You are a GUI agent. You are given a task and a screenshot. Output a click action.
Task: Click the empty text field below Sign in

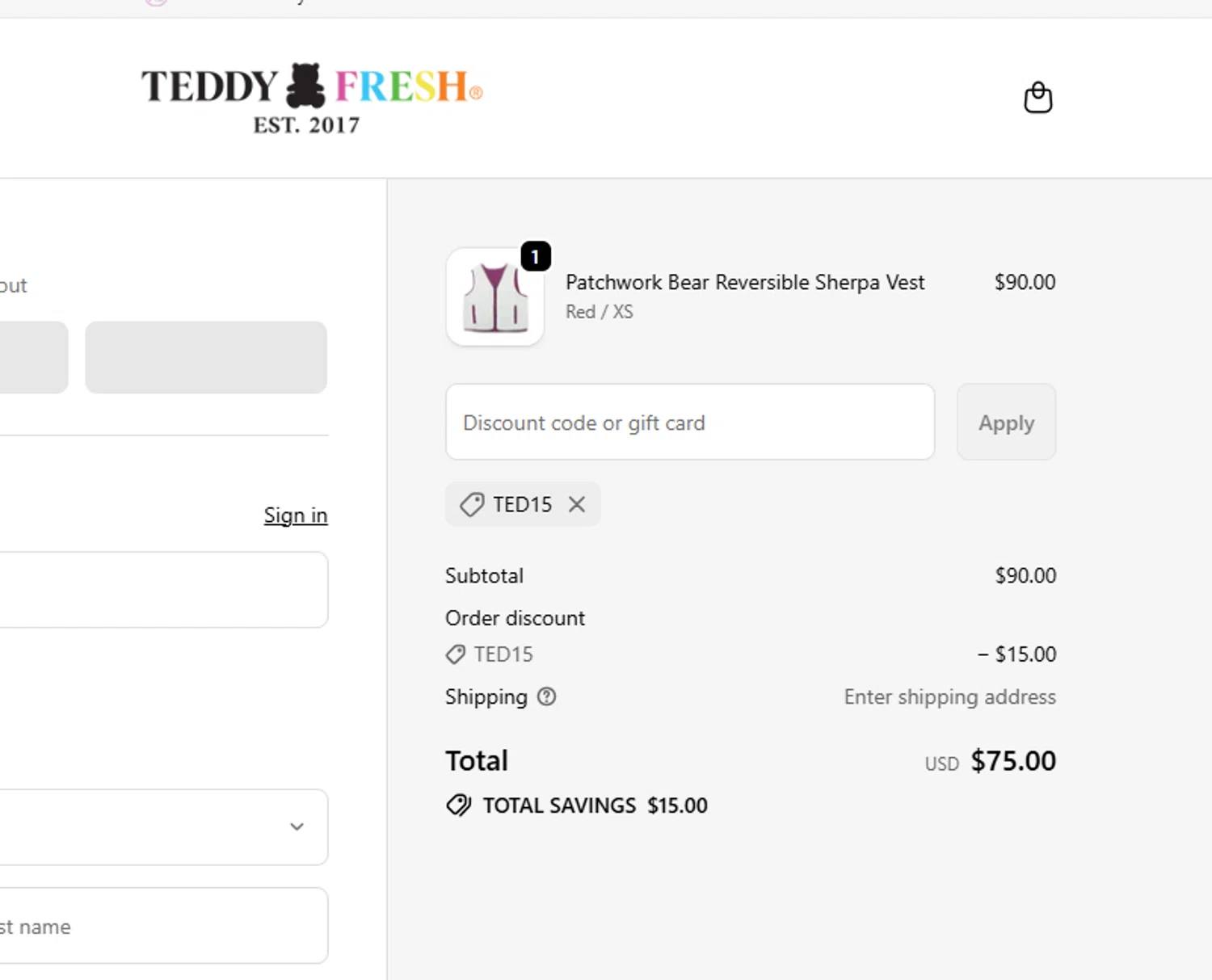[x=162, y=590]
